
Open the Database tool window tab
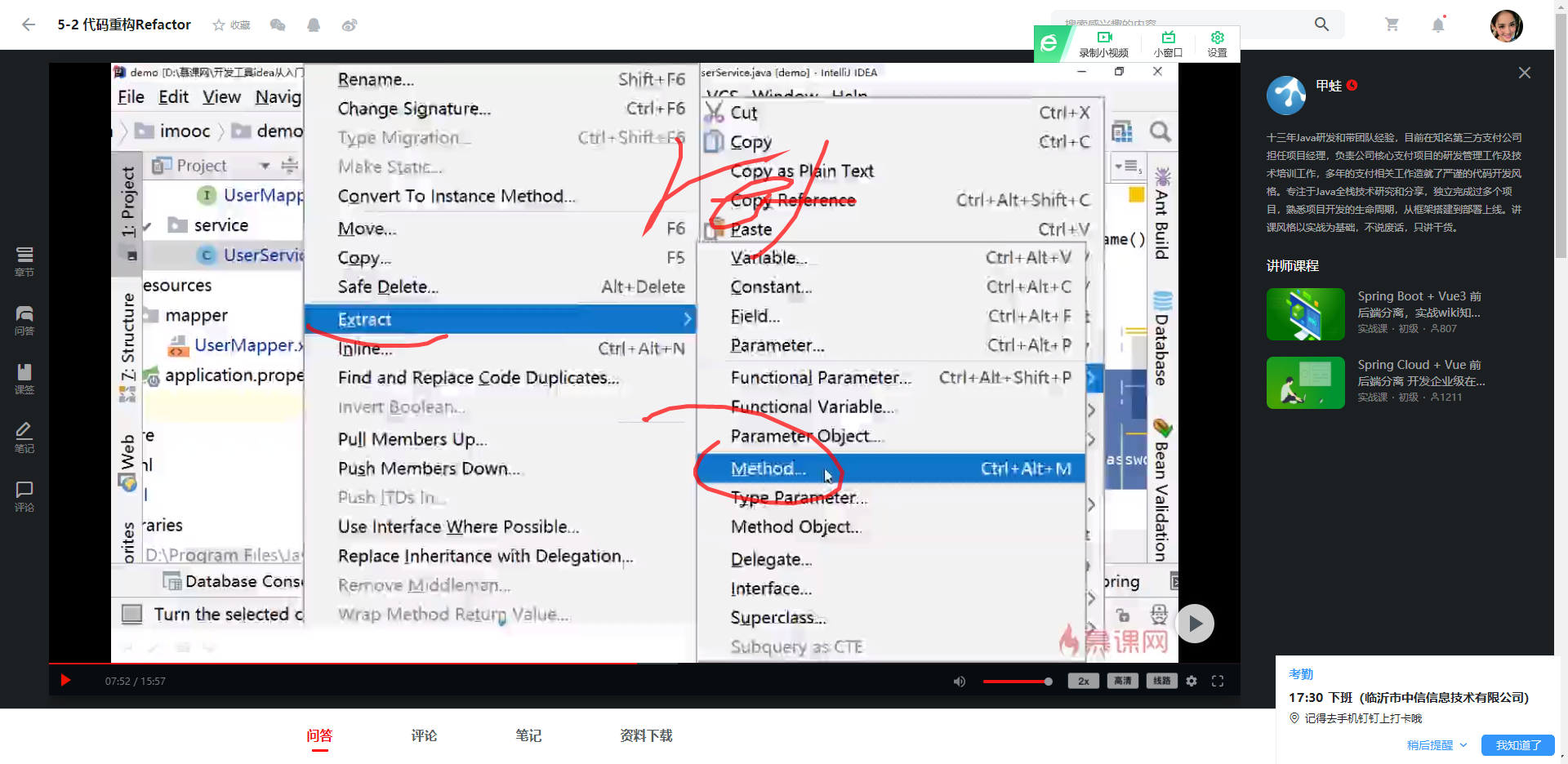(1161, 338)
